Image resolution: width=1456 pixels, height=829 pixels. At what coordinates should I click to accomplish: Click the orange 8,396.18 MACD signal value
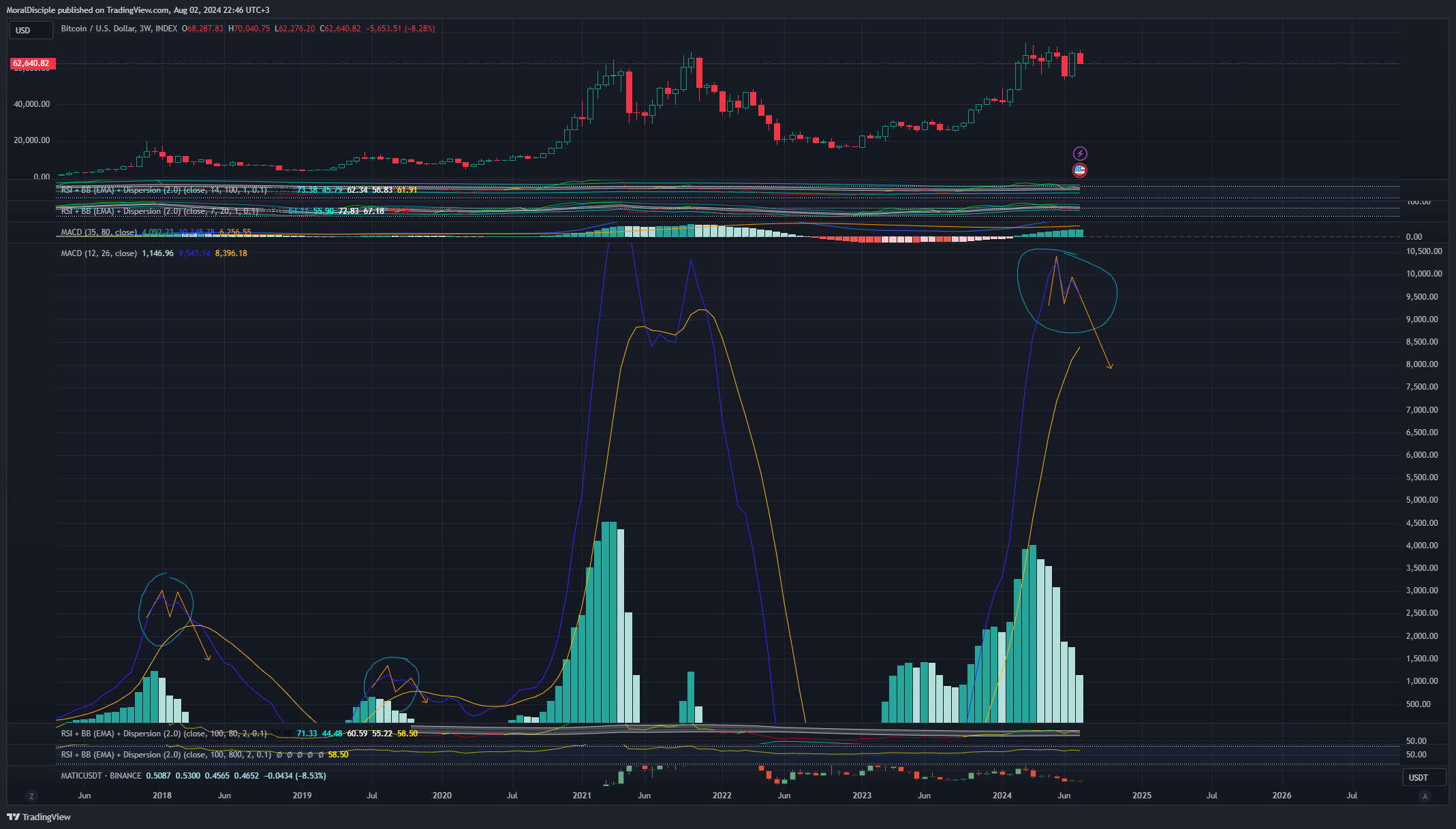231,253
